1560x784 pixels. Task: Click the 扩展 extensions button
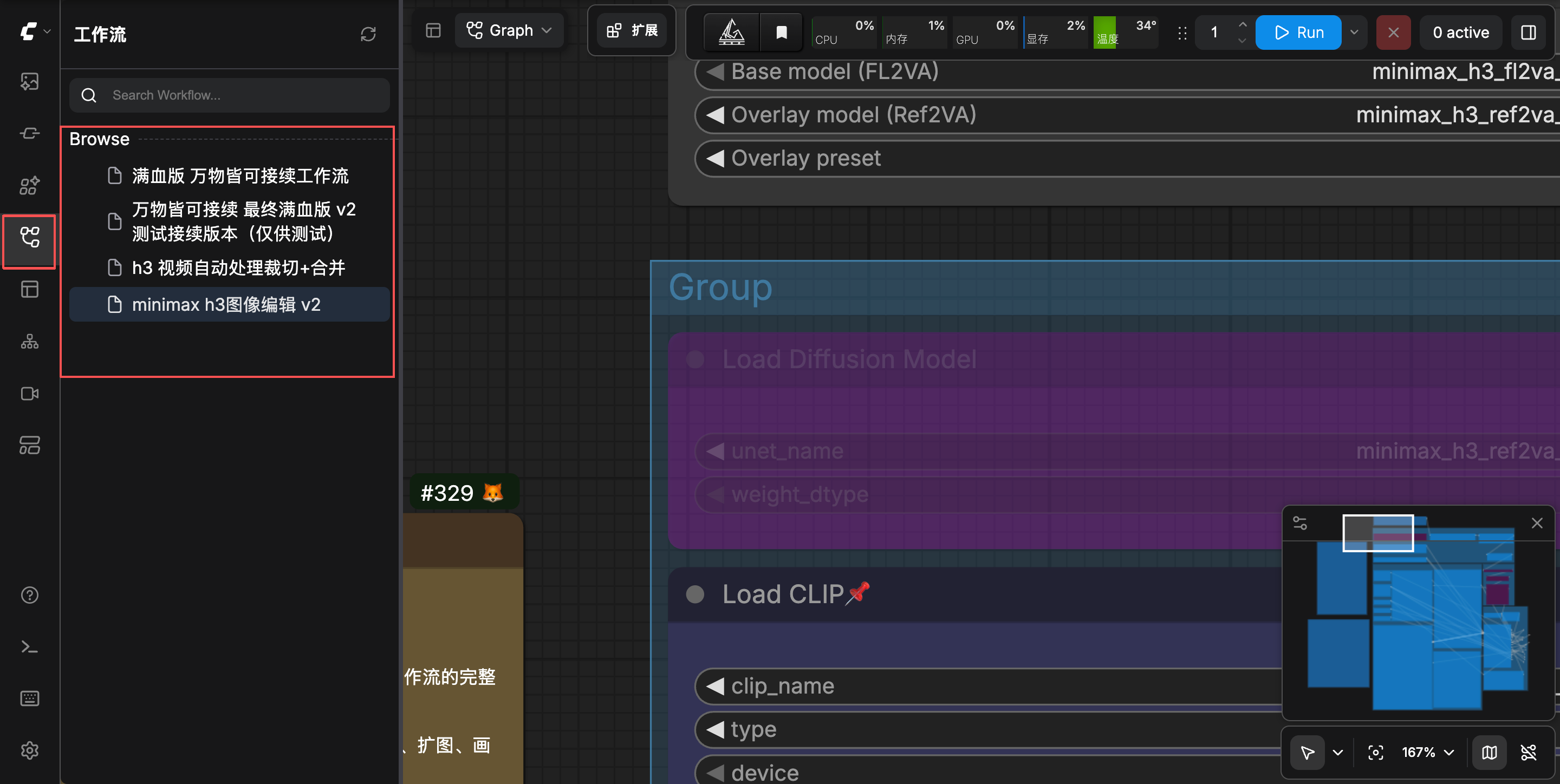coord(632,30)
